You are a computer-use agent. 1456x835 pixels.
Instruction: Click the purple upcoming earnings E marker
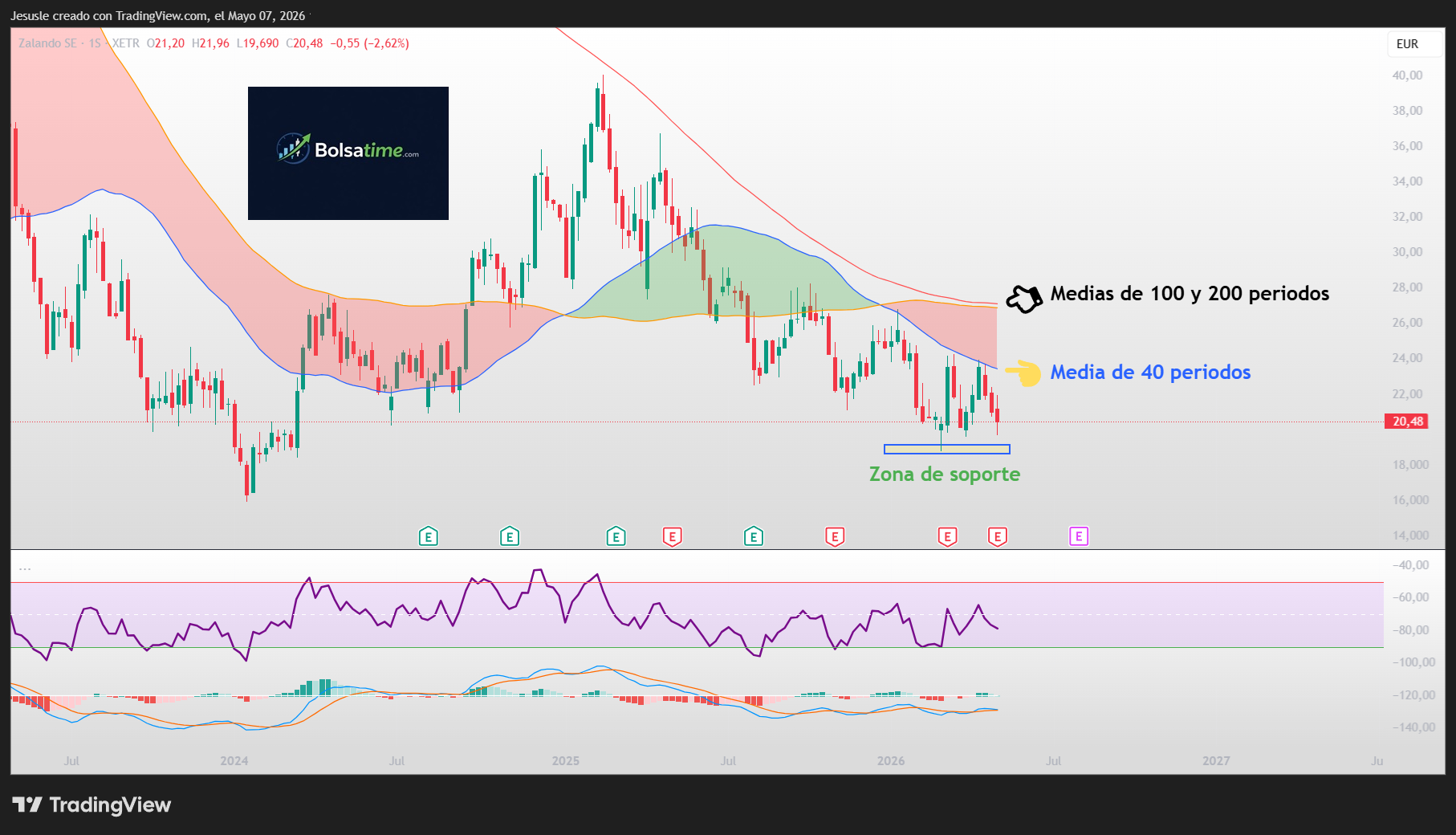click(x=1079, y=536)
